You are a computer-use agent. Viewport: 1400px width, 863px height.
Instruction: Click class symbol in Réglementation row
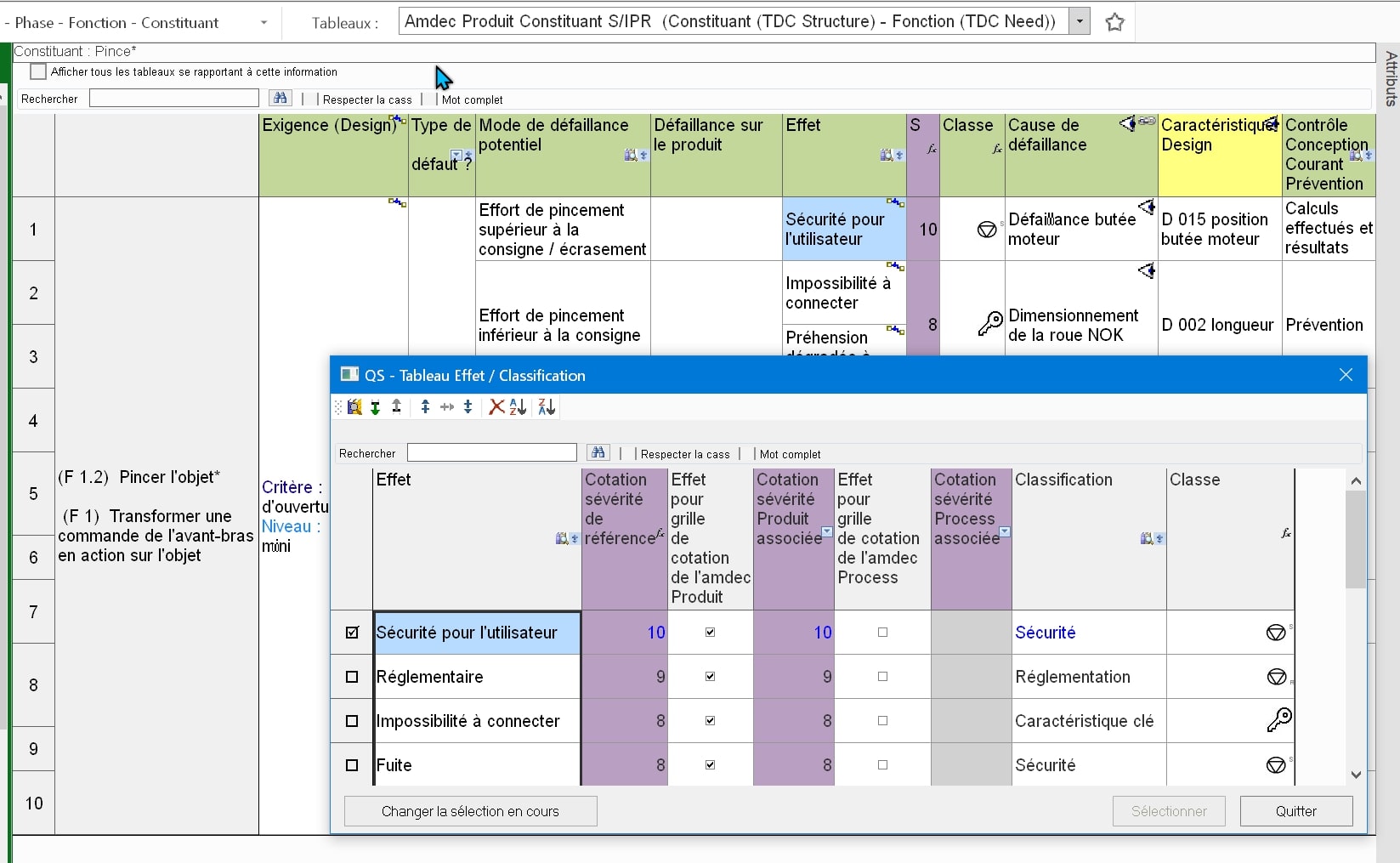pyautogui.click(x=1276, y=677)
